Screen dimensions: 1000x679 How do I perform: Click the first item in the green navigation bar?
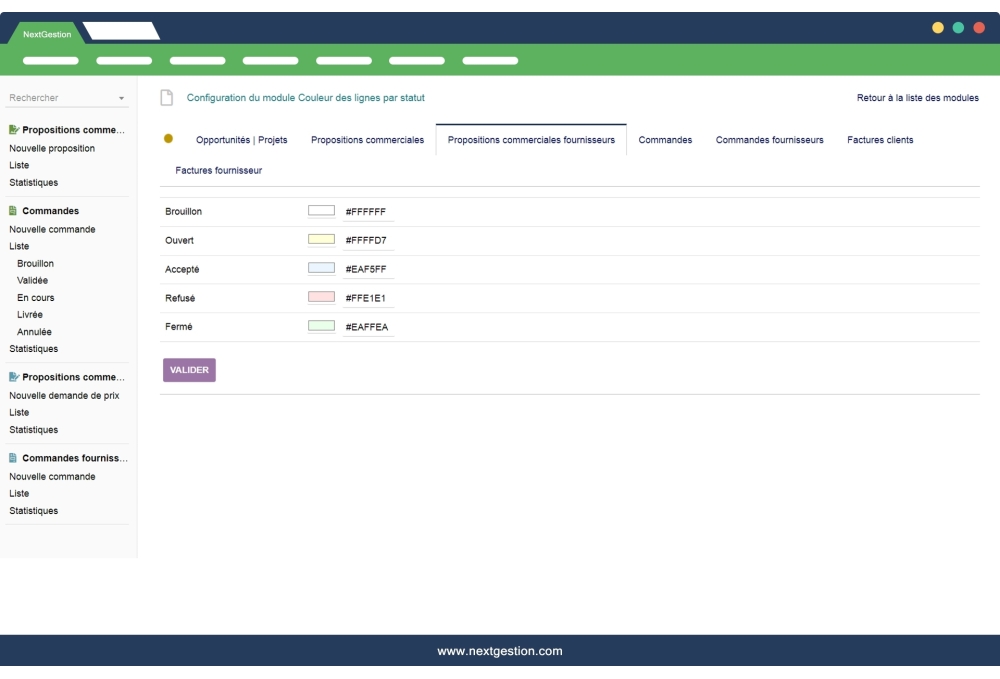click(50, 60)
